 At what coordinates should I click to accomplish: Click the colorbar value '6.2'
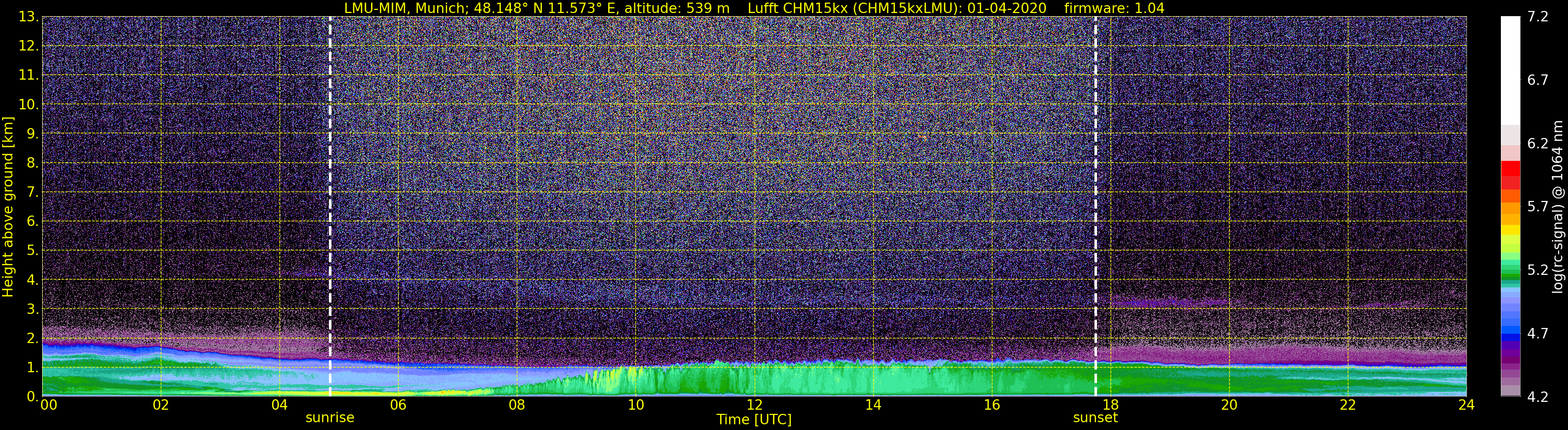point(1538,143)
